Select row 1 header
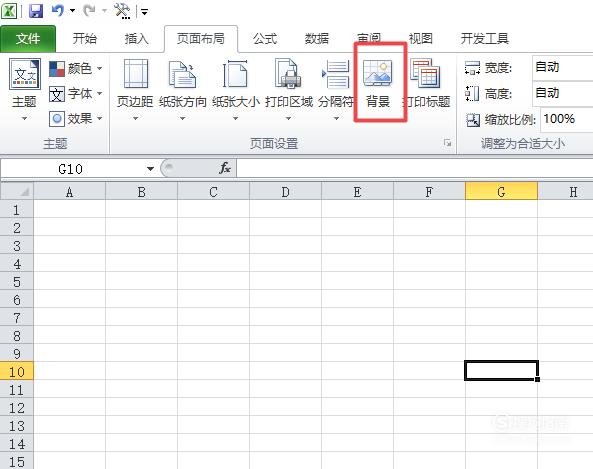This screenshot has width=593, height=469. pos(17,210)
